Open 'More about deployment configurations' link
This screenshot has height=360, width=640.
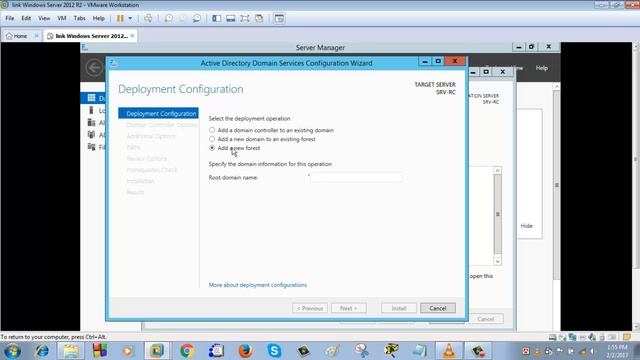tap(258, 285)
